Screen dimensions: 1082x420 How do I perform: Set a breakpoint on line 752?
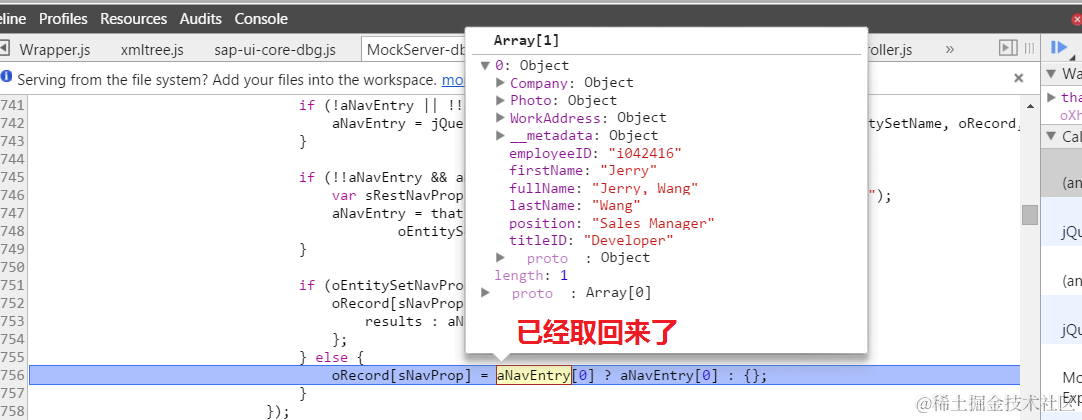12,303
